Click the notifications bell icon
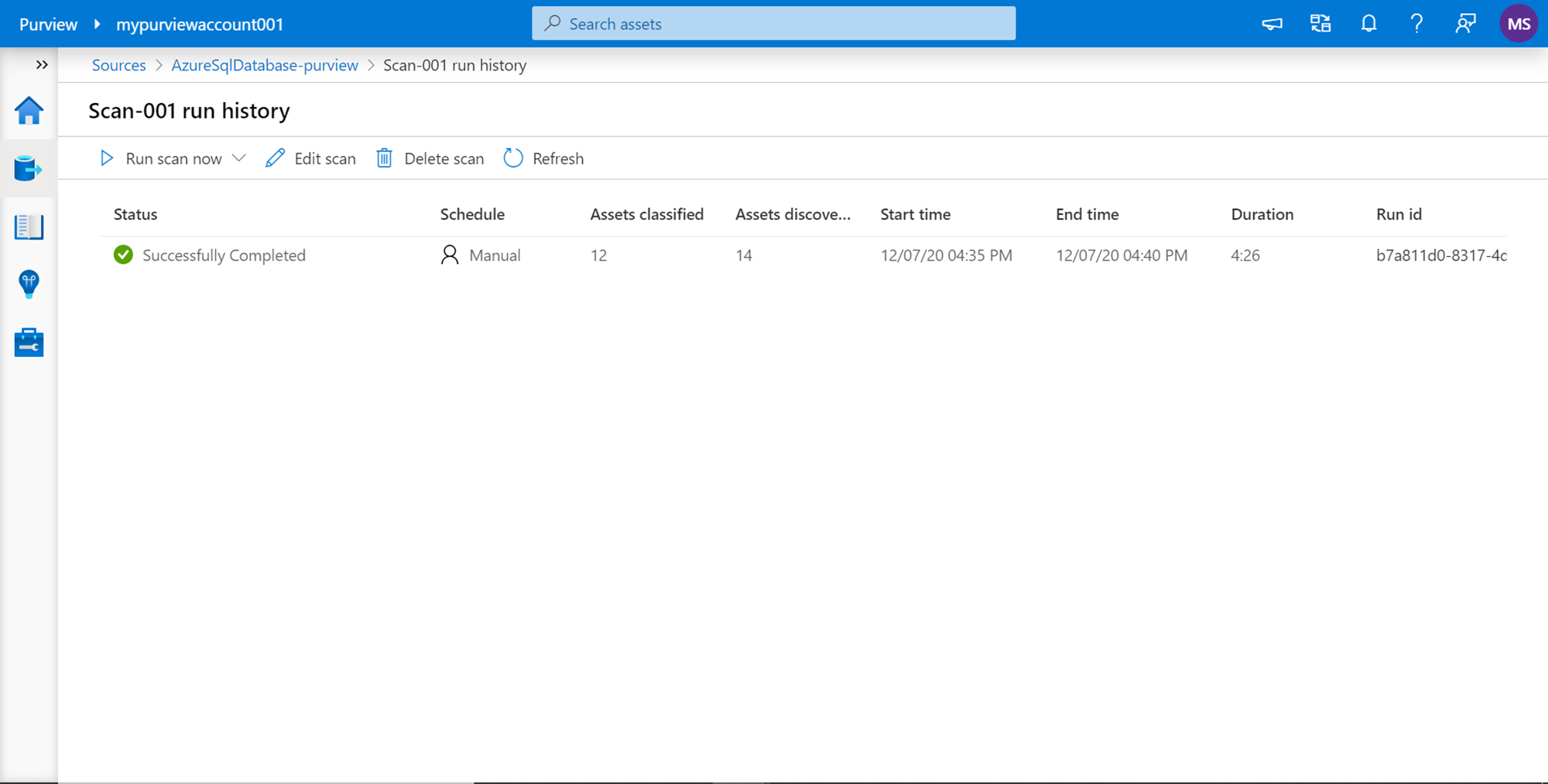Image resolution: width=1548 pixels, height=784 pixels. (1368, 24)
